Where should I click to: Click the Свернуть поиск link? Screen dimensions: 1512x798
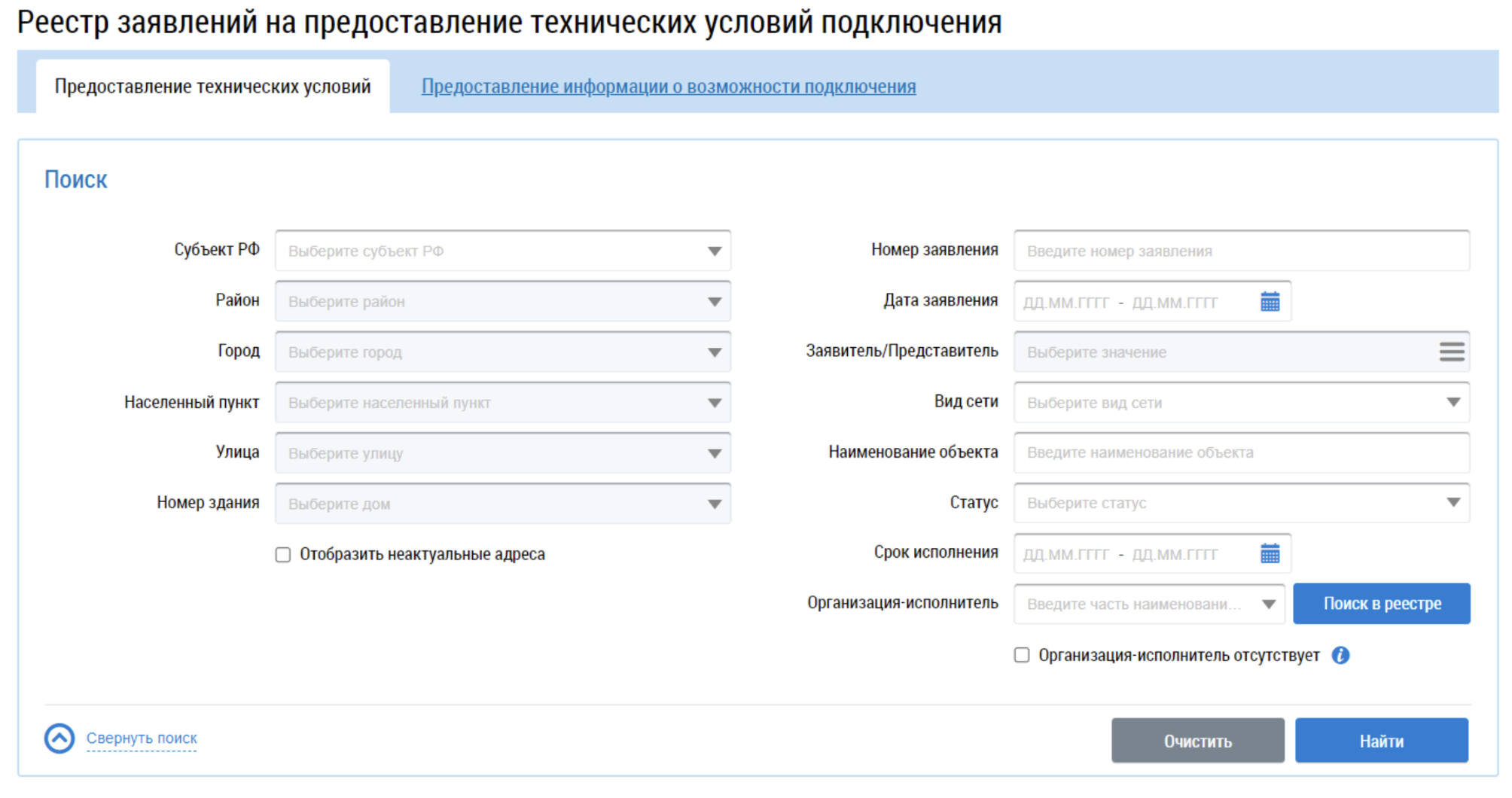142,739
